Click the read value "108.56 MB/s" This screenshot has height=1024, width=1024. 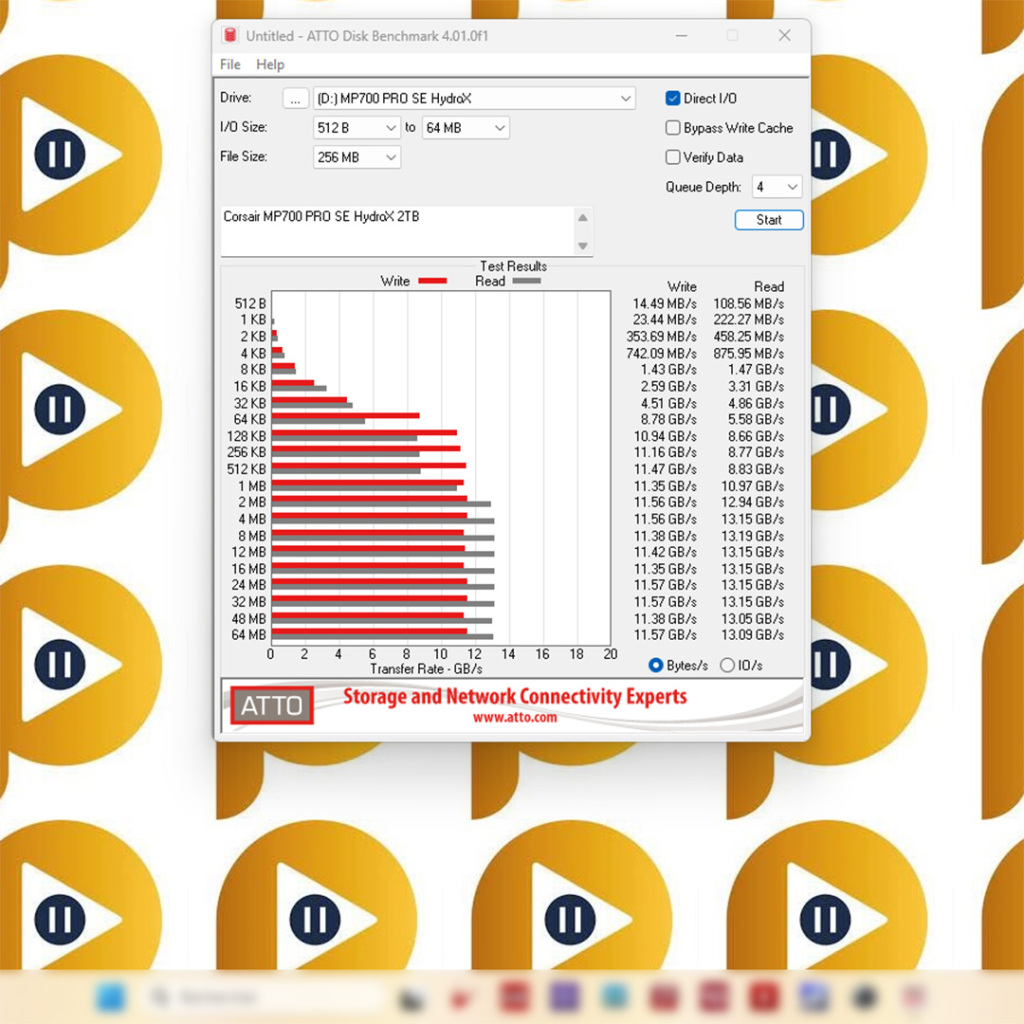748,304
